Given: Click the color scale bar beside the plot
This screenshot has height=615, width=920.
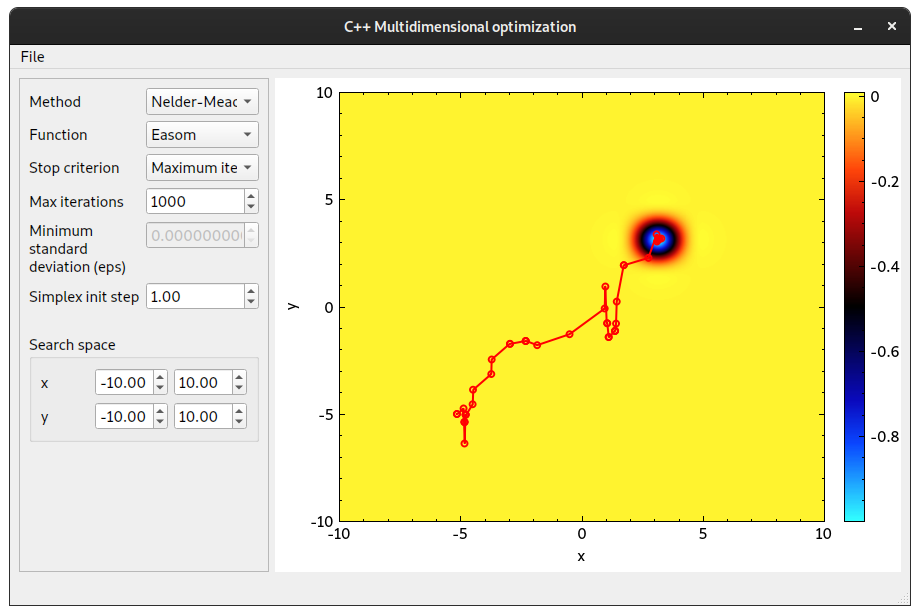Looking at the screenshot, I should pyautogui.click(x=854, y=307).
